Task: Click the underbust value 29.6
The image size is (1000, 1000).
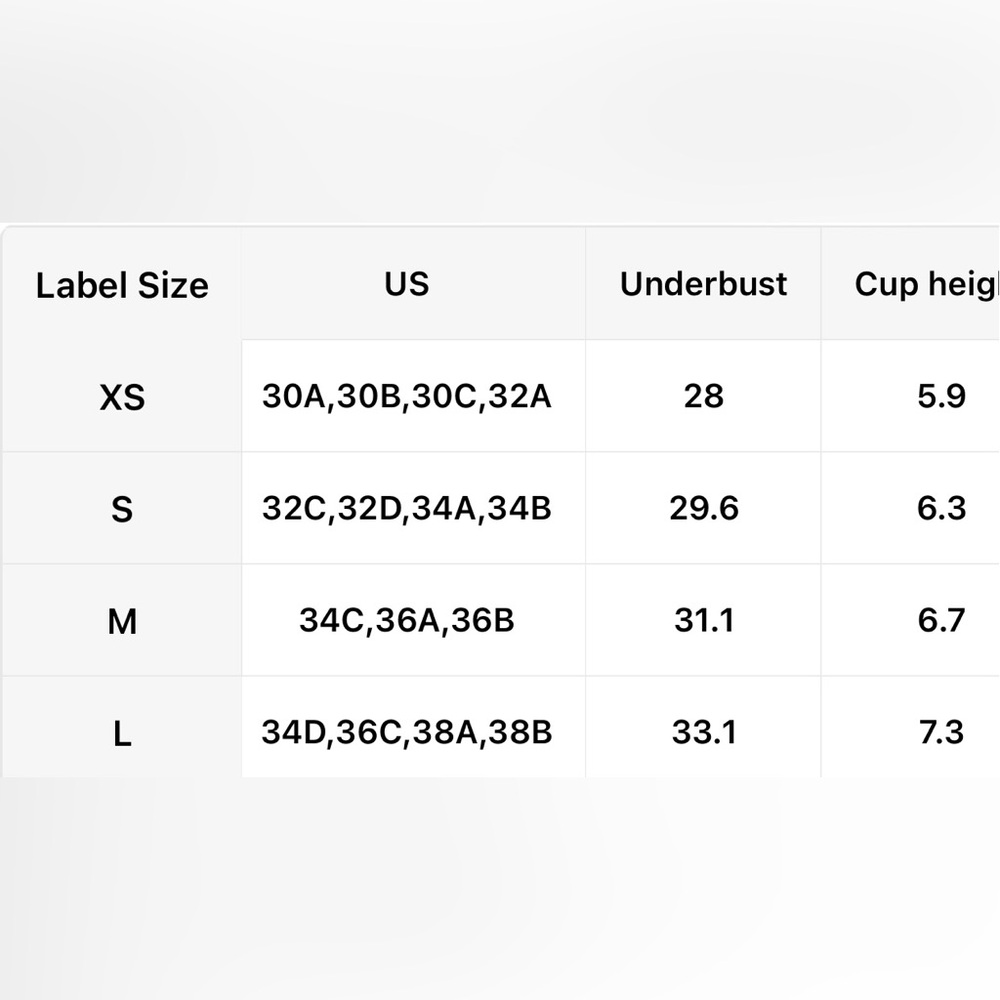Action: (x=703, y=508)
